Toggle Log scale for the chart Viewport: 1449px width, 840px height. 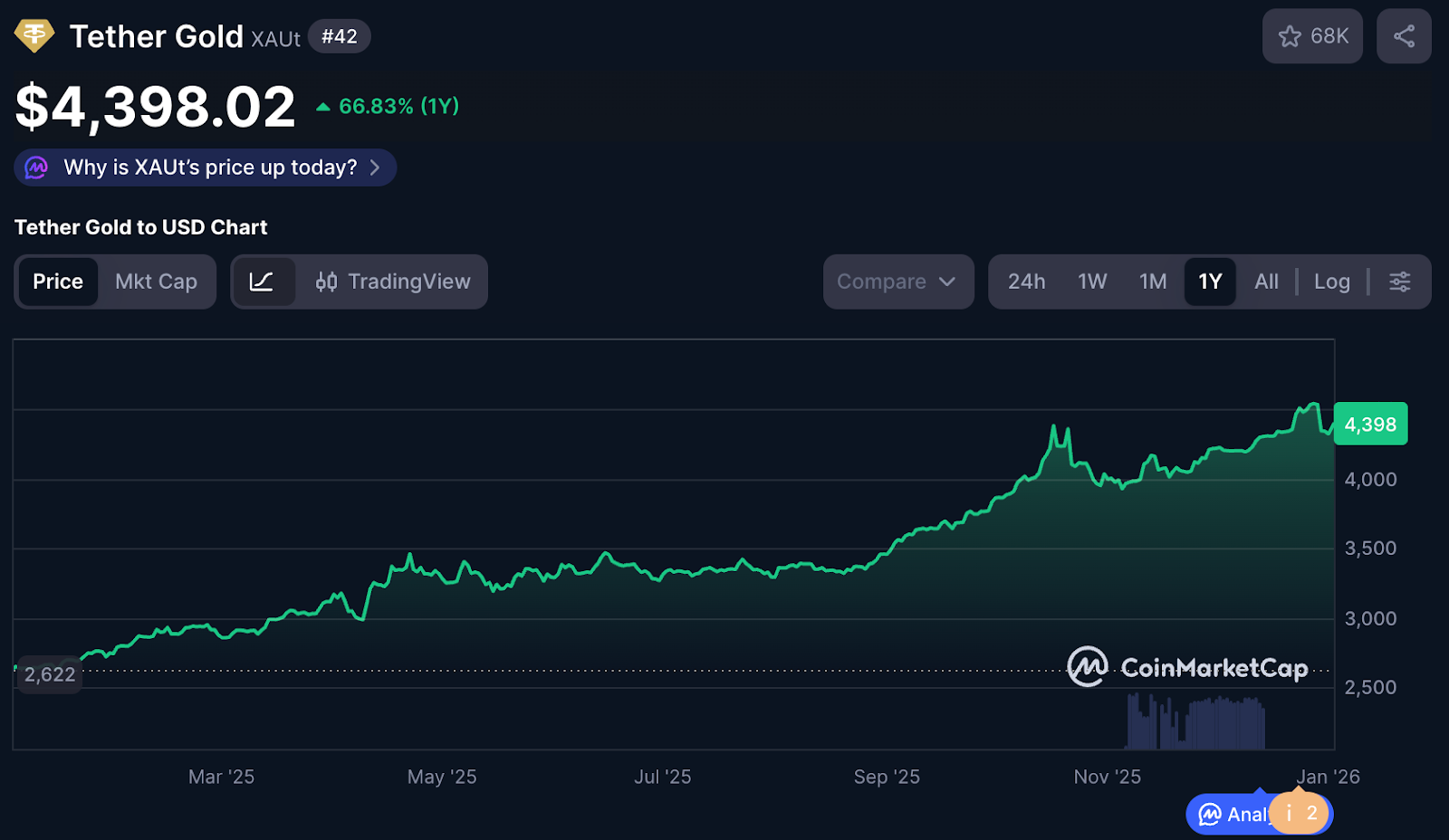(x=1331, y=282)
